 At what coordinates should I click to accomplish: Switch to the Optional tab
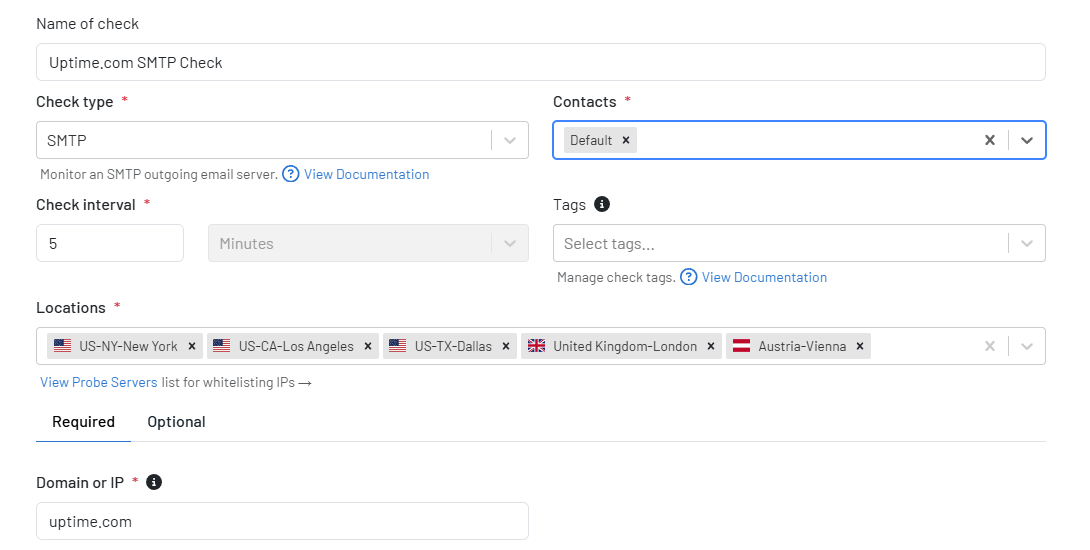coord(177,422)
